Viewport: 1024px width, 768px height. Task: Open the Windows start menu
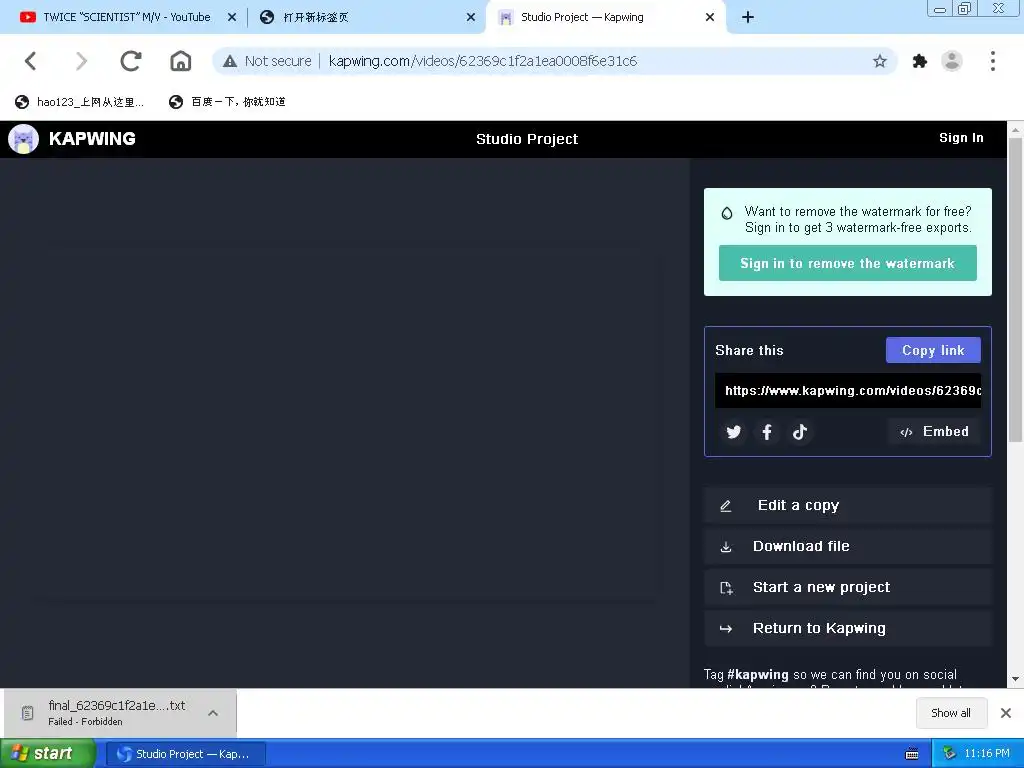(48, 754)
